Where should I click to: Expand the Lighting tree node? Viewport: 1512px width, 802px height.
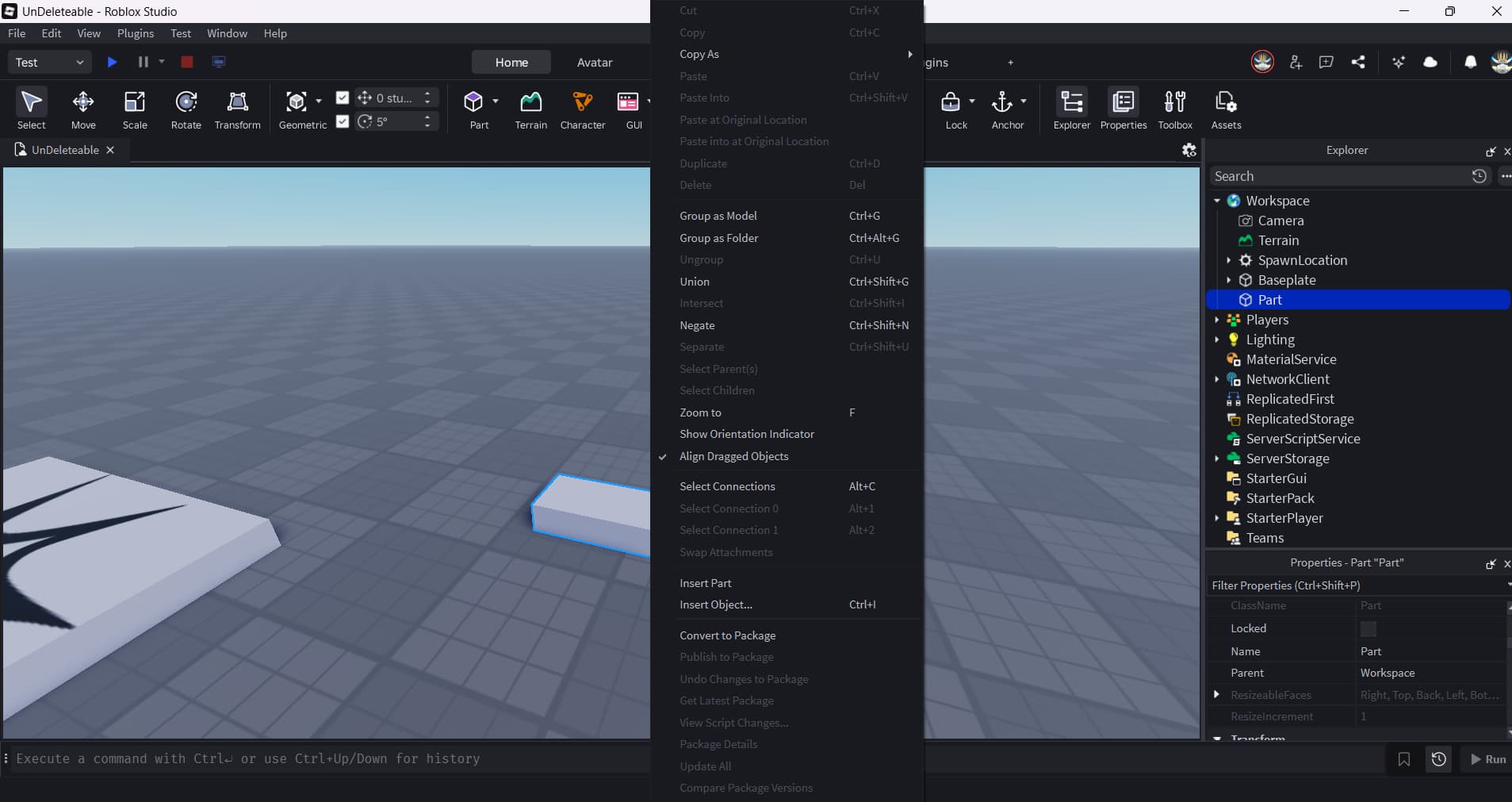[1217, 340]
